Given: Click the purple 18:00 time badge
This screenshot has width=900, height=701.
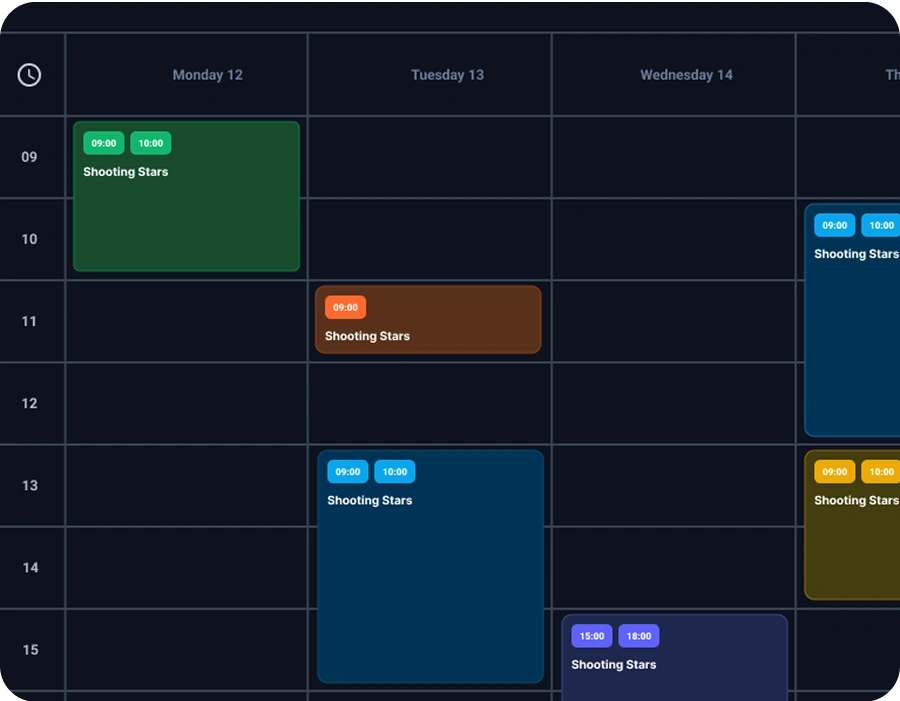Looking at the screenshot, I should (x=639, y=636).
